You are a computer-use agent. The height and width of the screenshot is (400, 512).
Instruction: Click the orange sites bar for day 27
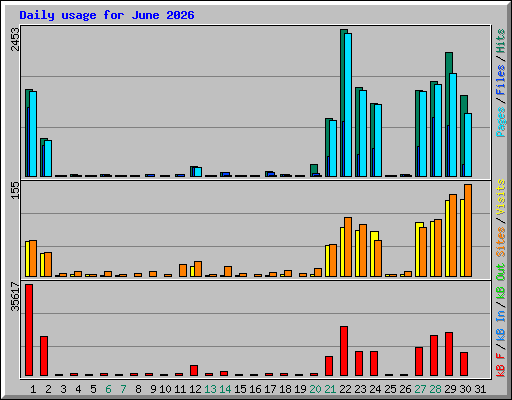pyautogui.click(x=423, y=252)
